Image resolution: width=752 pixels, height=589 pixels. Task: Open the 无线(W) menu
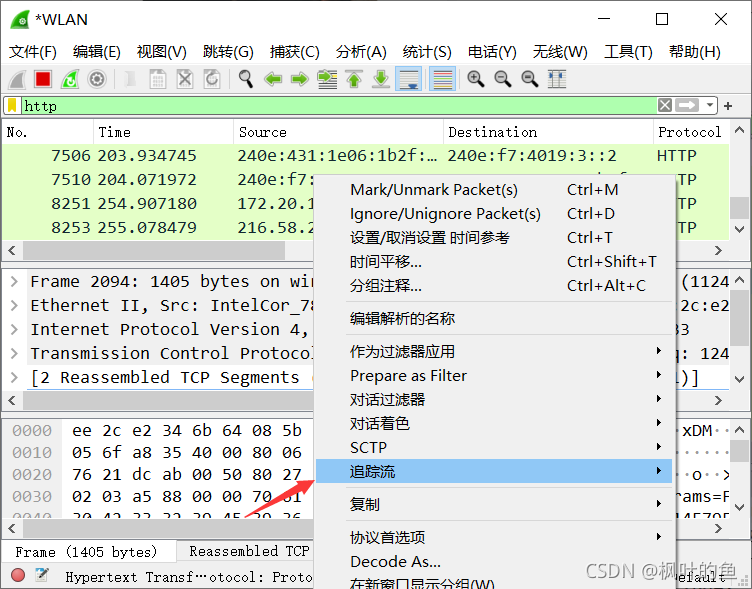pos(560,52)
